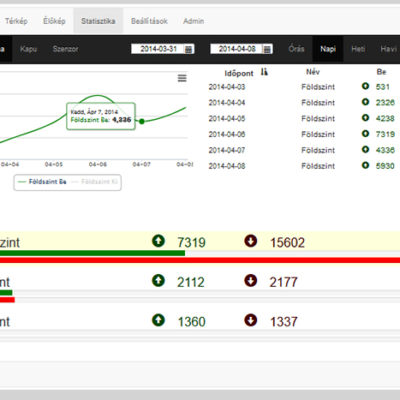Select the 2014-04-07 date cell
Screen dimensions: 400x400
coord(227,150)
